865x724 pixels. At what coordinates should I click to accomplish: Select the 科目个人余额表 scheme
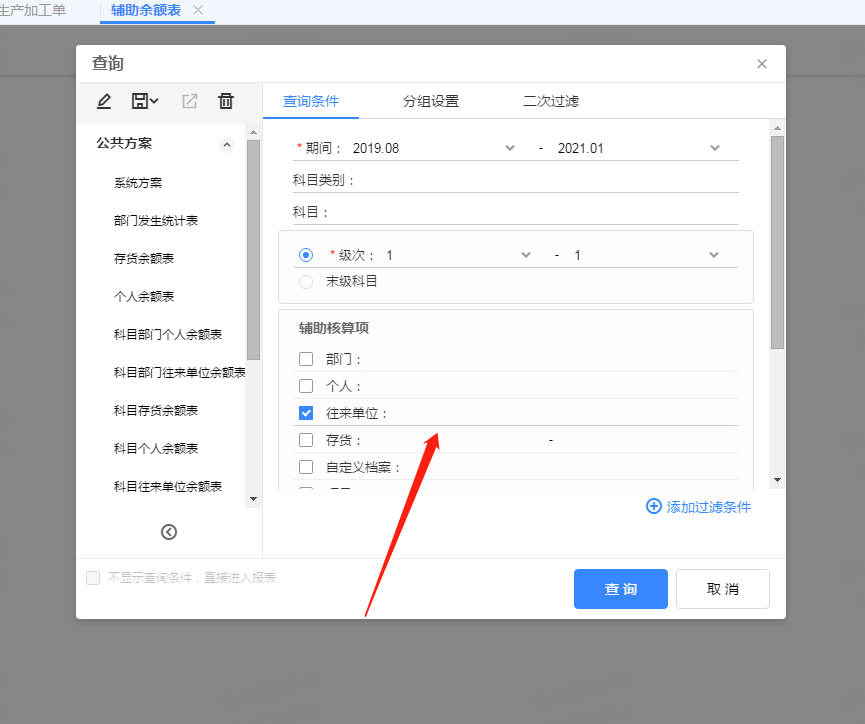(156, 448)
